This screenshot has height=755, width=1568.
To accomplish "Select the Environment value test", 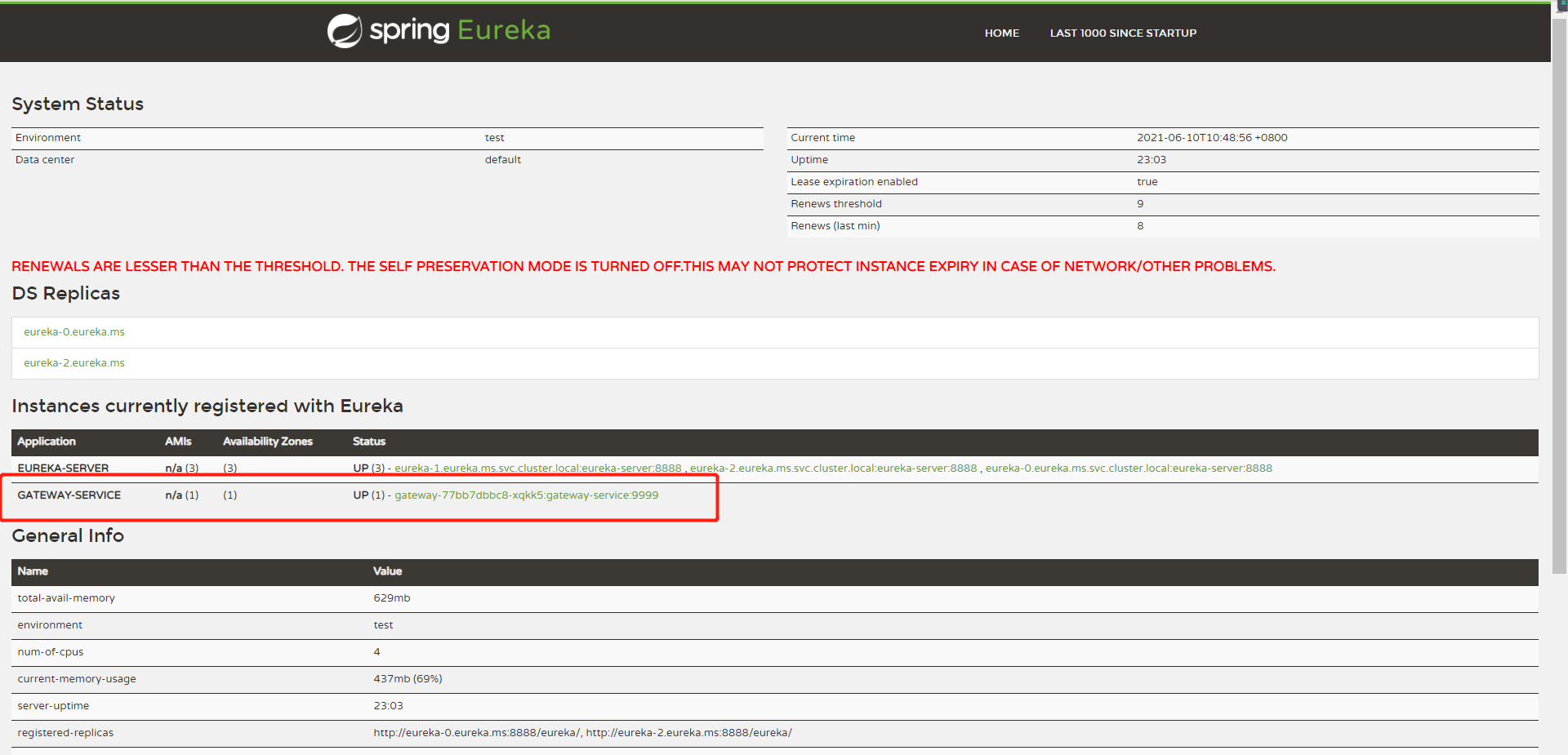I will (x=494, y=138).
